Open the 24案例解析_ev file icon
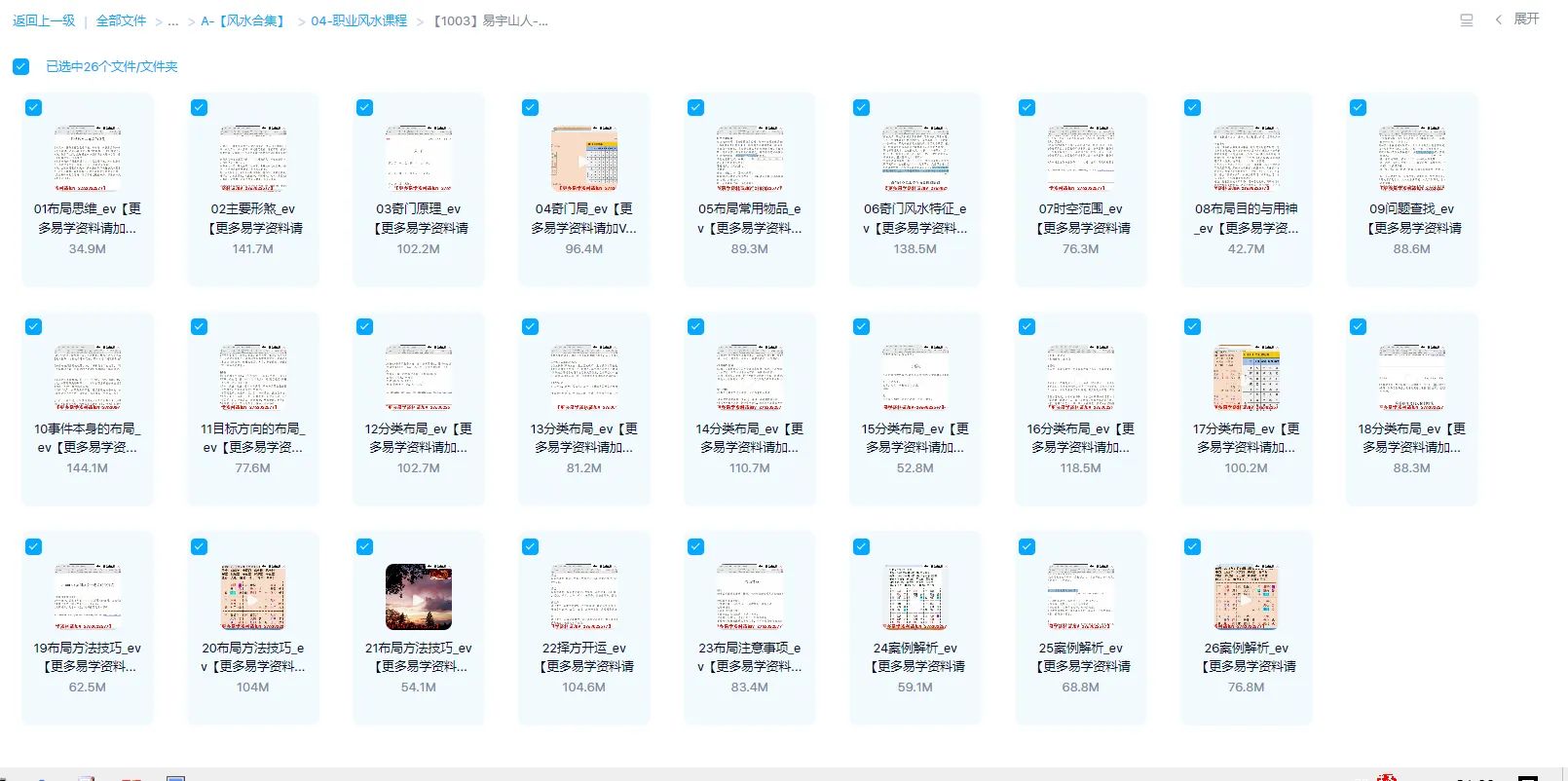1568x781 pixels. click(x=915, y=597)
